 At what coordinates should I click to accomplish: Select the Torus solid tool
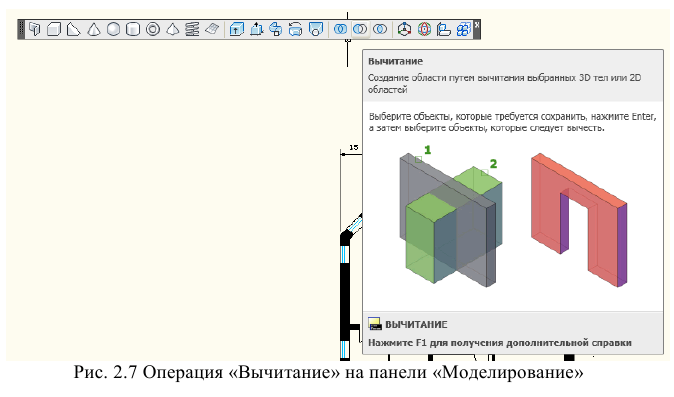[153, 29]
